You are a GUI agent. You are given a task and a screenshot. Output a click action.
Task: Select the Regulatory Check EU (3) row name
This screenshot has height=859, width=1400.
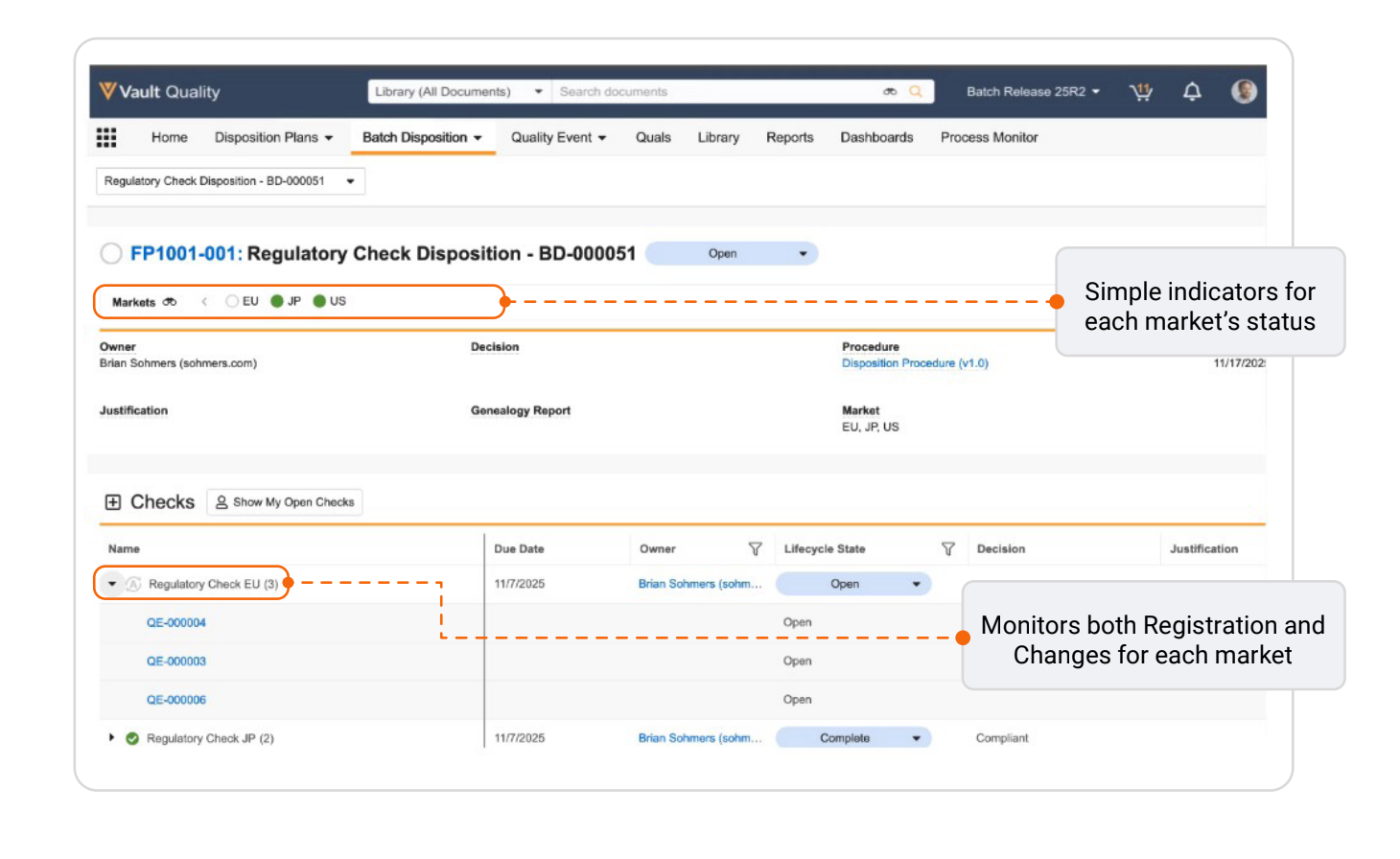pos(213,584)
